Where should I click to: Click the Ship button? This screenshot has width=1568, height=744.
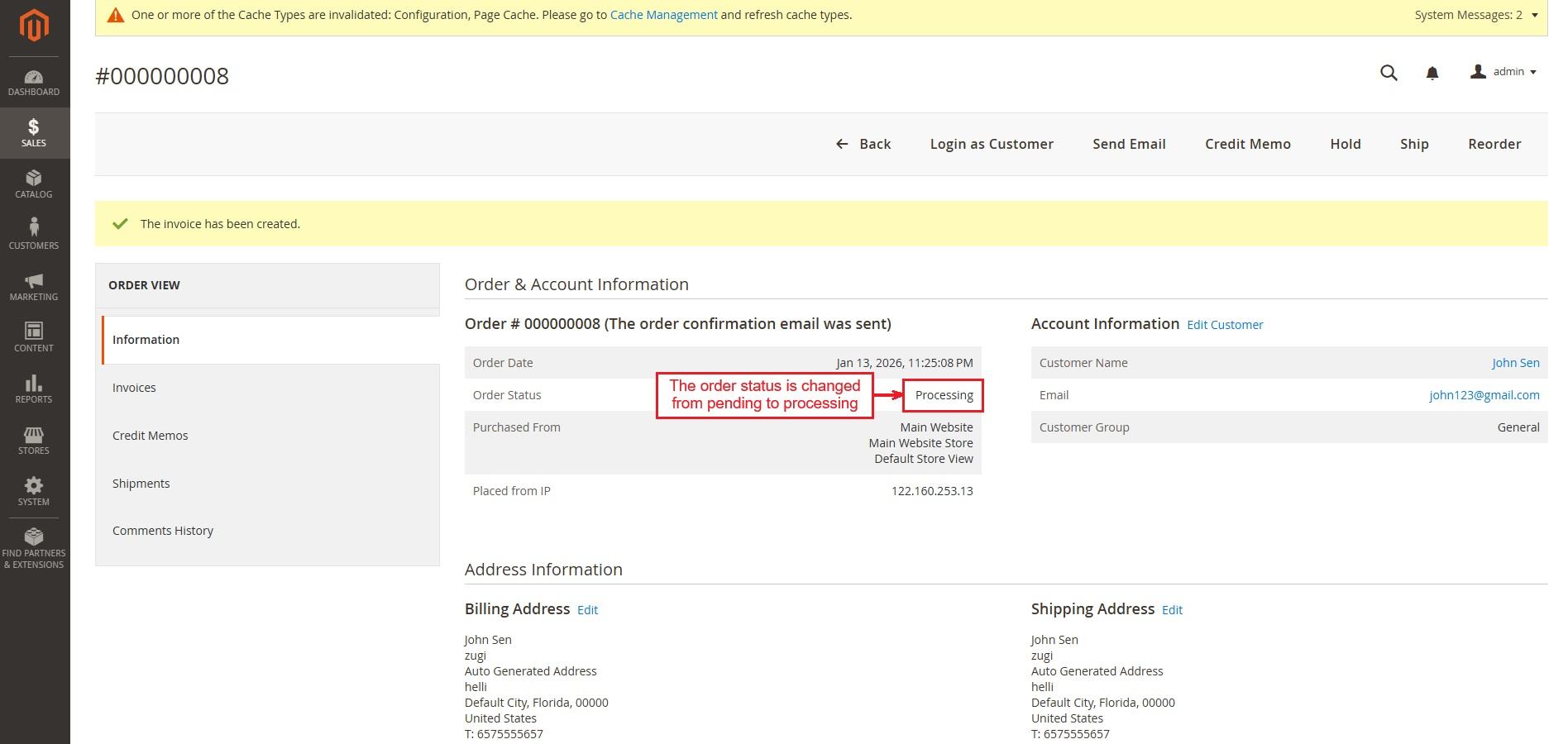[1414, 144]
